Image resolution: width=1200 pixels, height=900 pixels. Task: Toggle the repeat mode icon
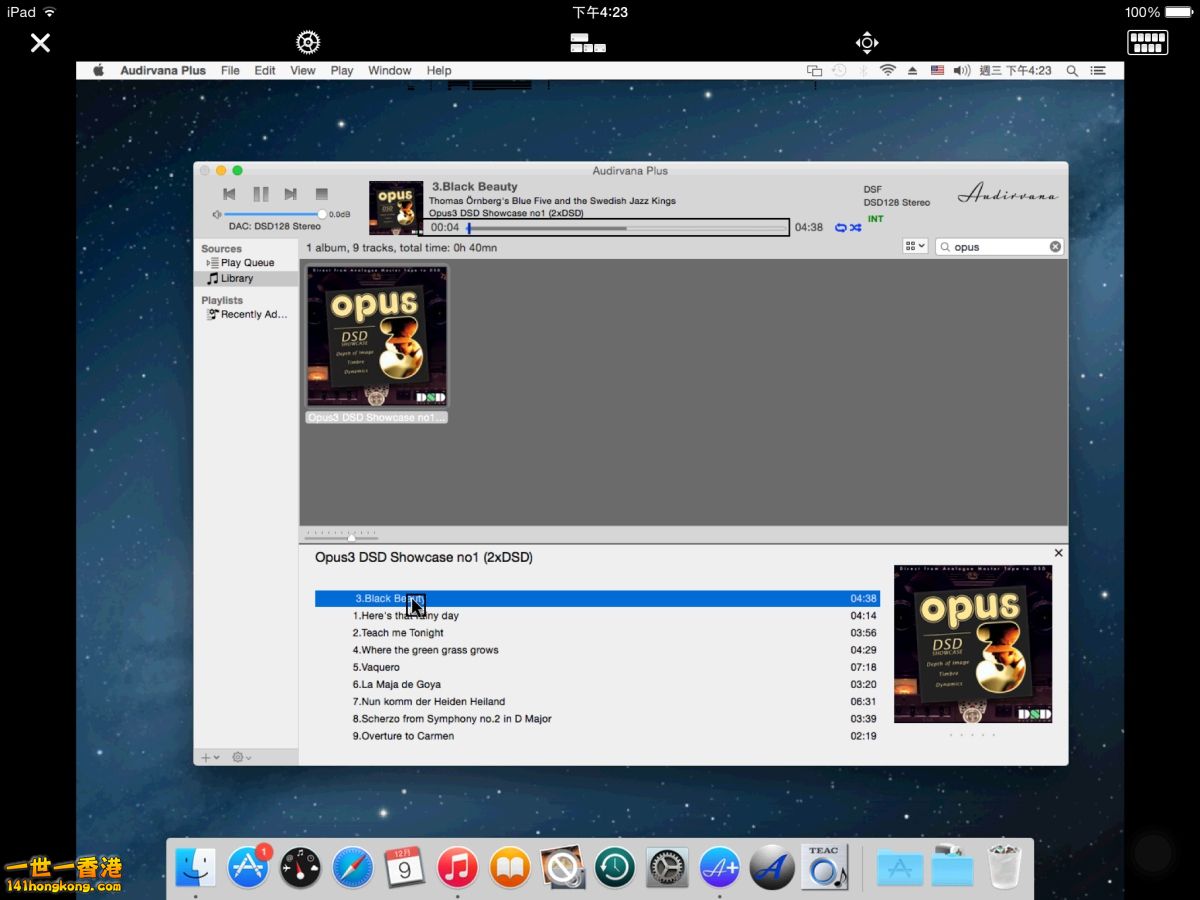(841, 228)
